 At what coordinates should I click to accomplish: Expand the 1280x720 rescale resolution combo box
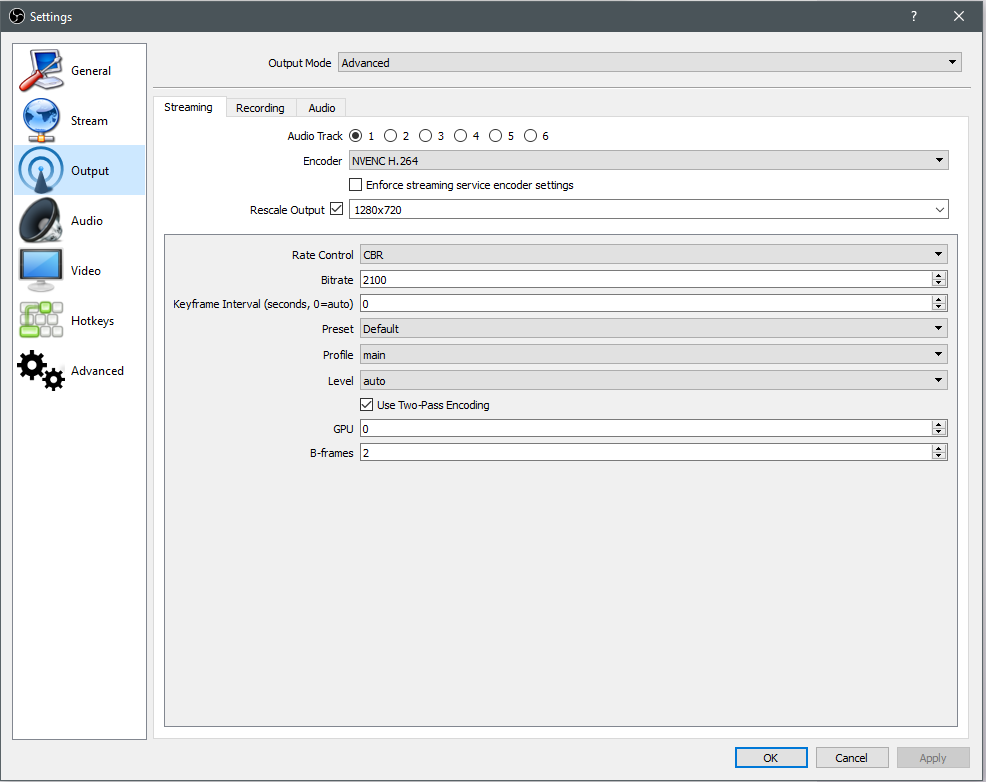(648, 209)
